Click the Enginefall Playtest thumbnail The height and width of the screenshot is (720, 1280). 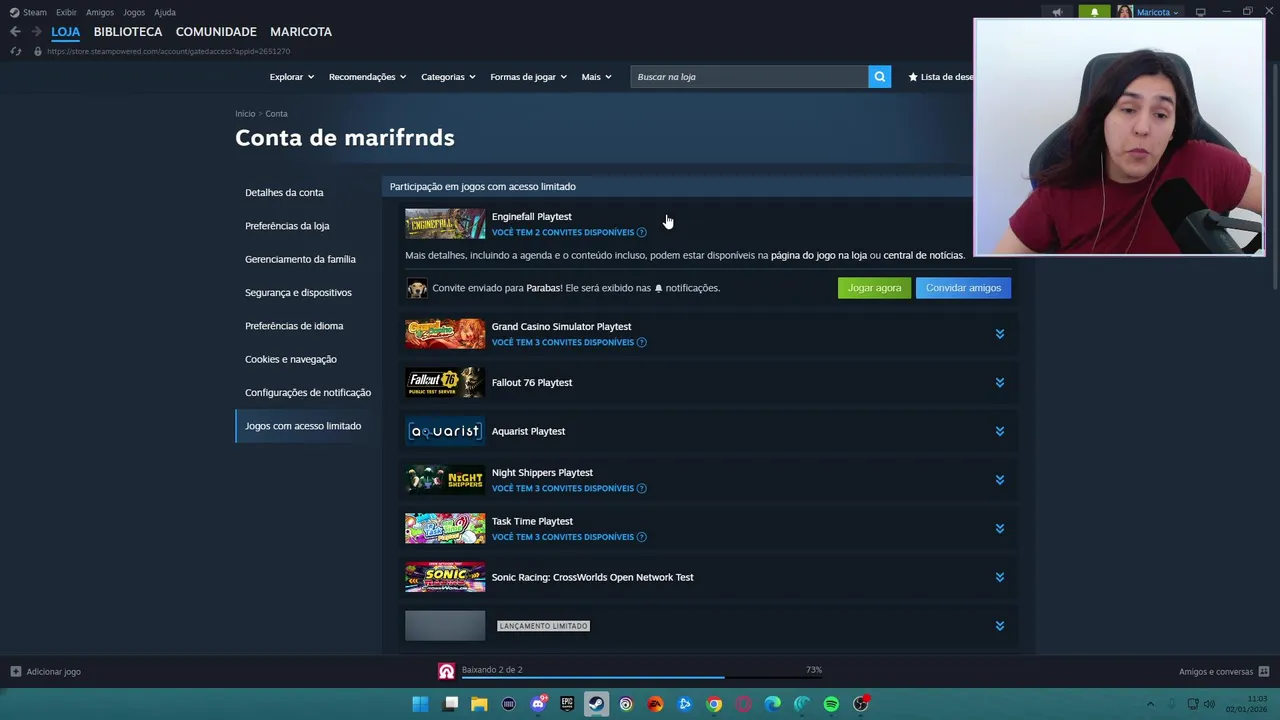point(445,224)
